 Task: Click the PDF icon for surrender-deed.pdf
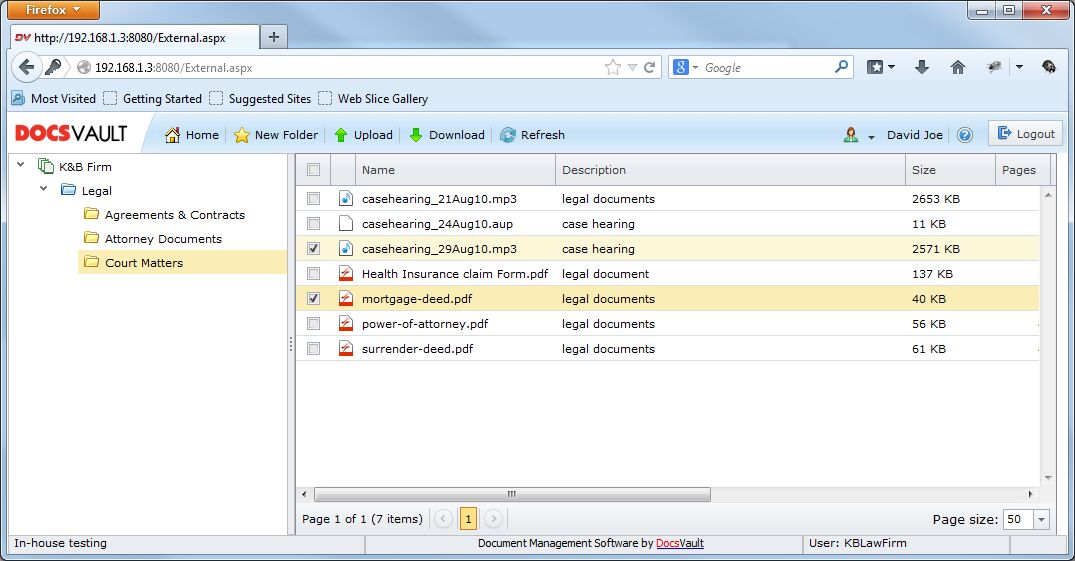pos(346,349)
